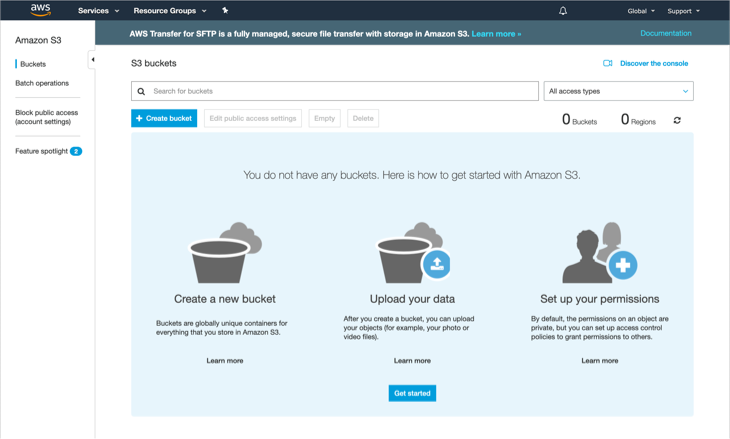Open the Support dropdown menu
The image size is (730, 439).
683,11
